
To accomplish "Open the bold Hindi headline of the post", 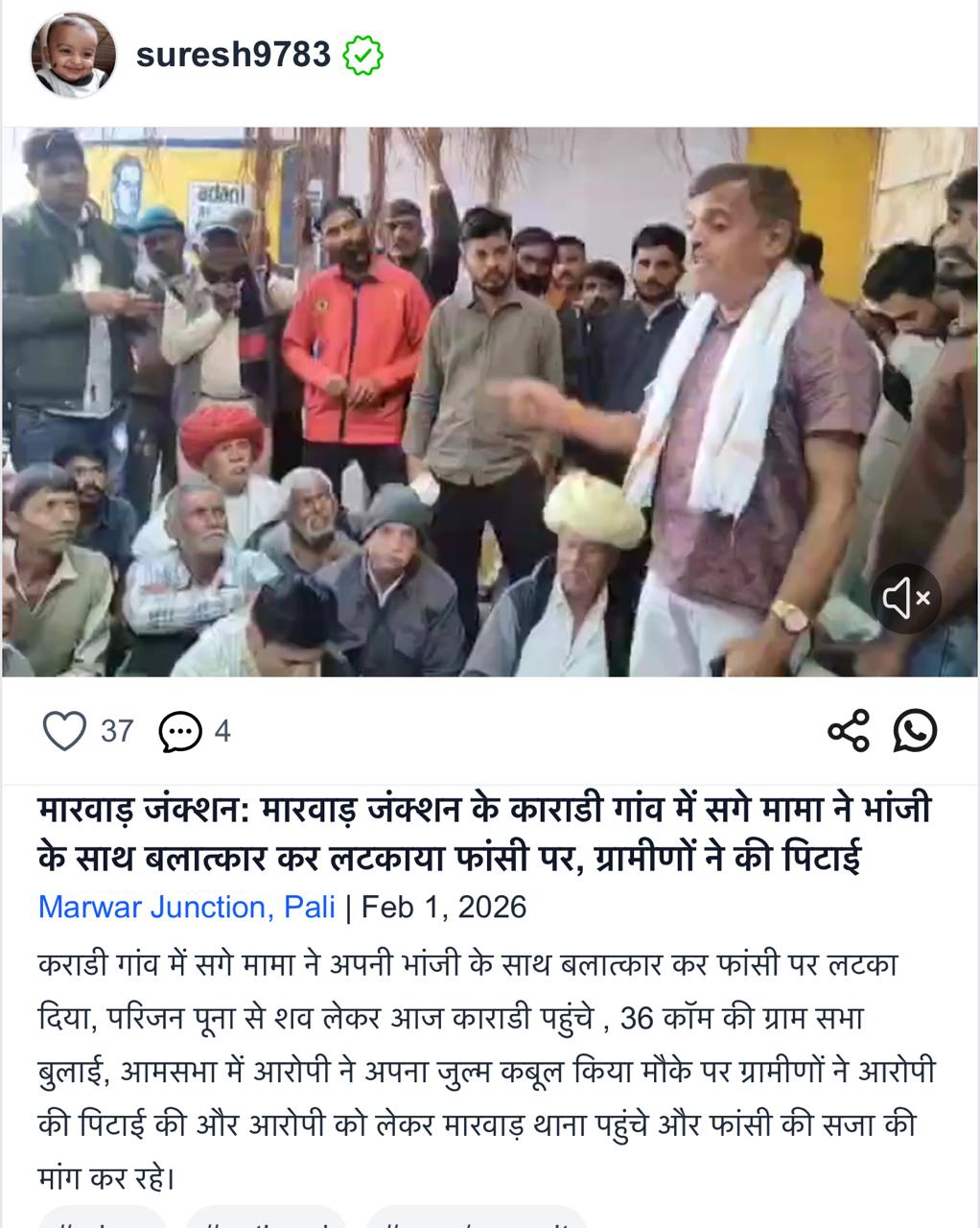I will tap(484, 833).
